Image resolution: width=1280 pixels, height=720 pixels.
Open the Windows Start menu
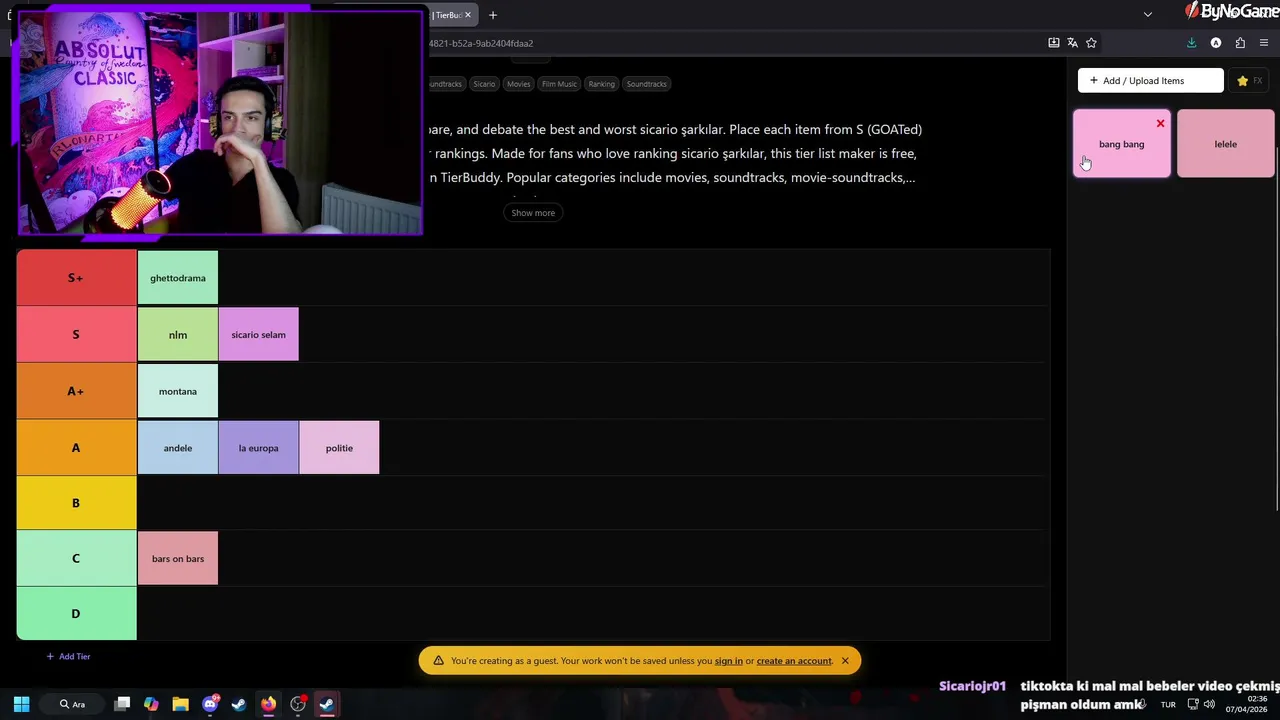click(x=21, y=704)
